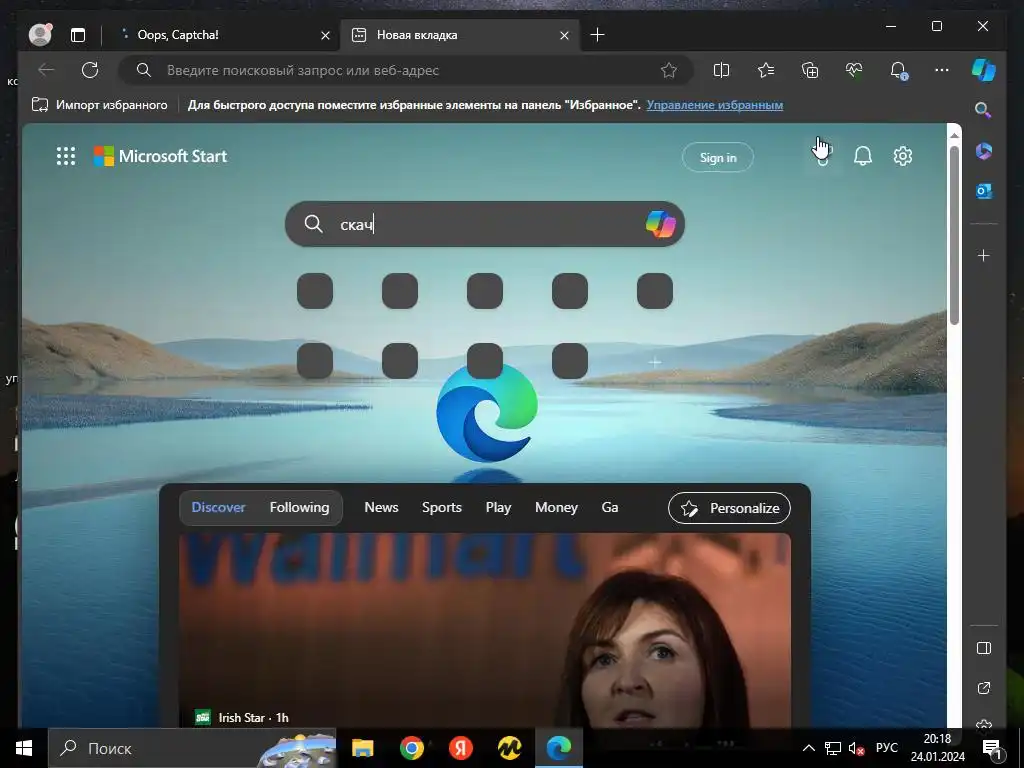Open File Explorer from taskbar
Viewport: 1024px width, 768px height.
pos(362,748)
